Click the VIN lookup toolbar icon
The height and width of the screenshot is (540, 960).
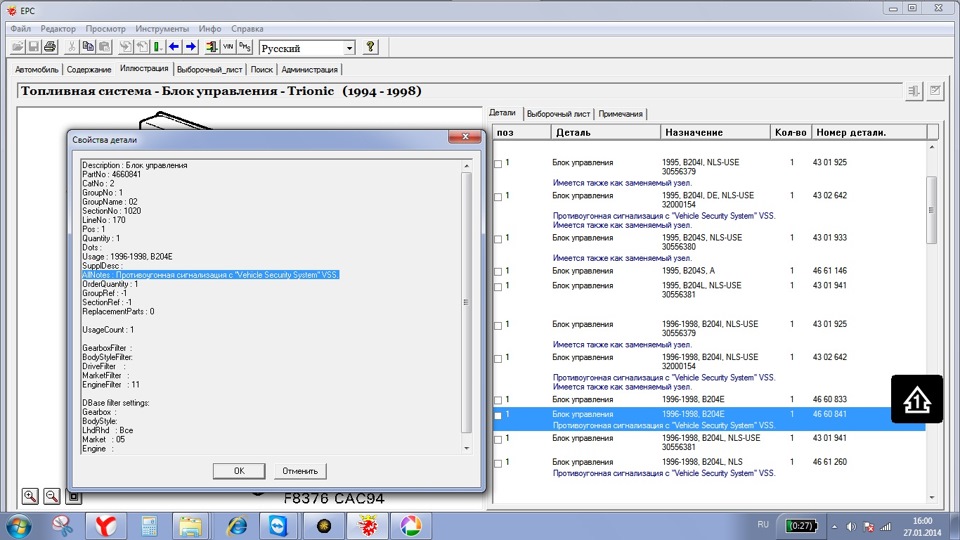point(227,47)
